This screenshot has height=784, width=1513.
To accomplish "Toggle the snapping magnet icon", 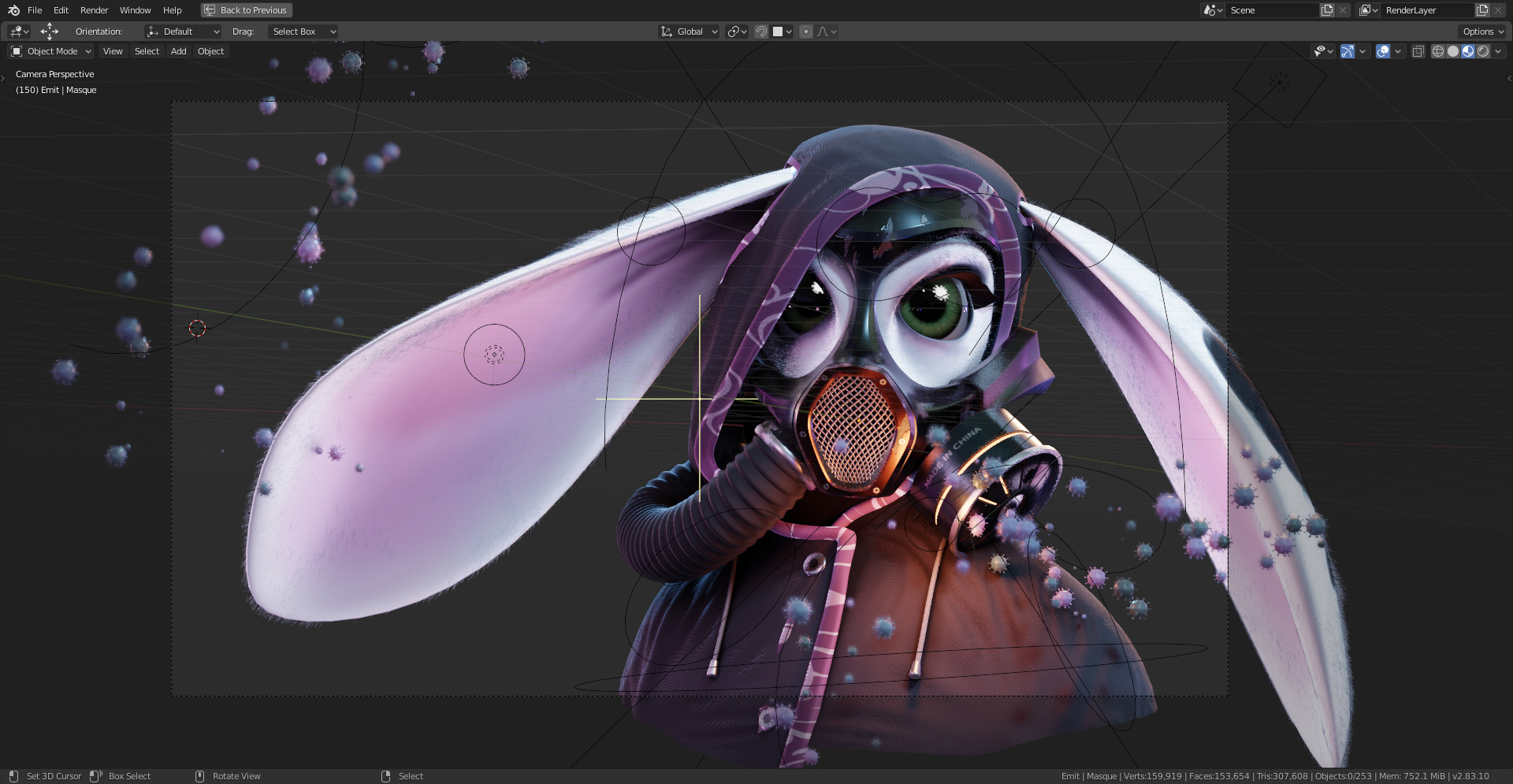I will pos(761,32).
